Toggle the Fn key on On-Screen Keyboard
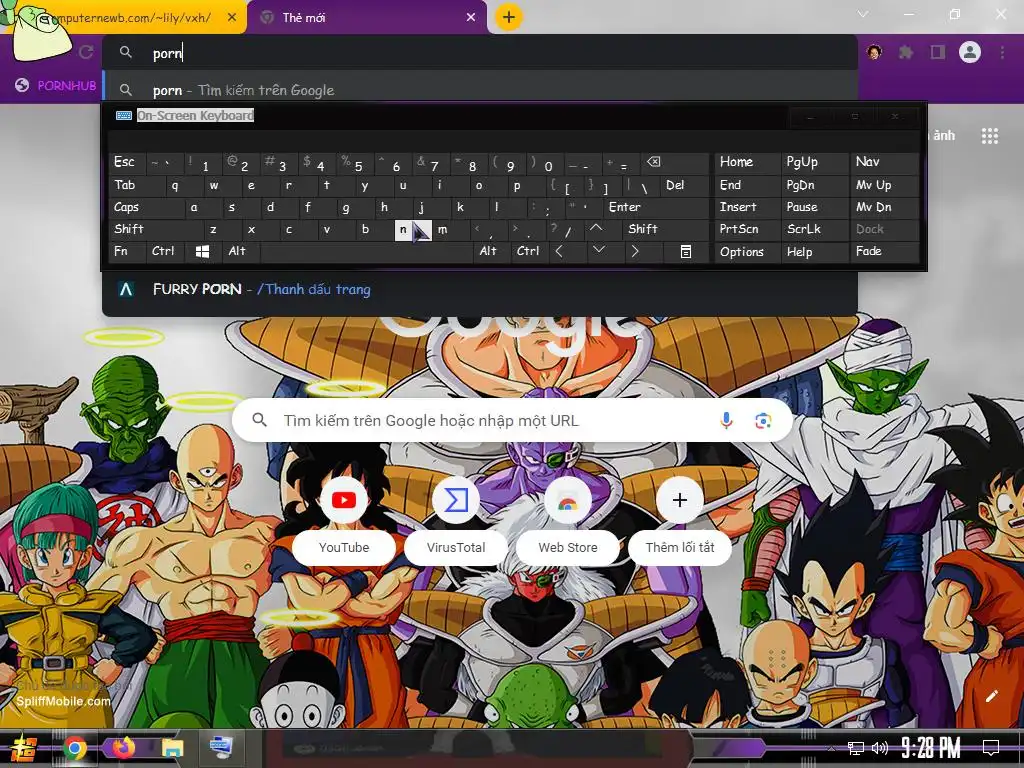The width and height of the screenshot is (1024, 768). click(127, 251)
